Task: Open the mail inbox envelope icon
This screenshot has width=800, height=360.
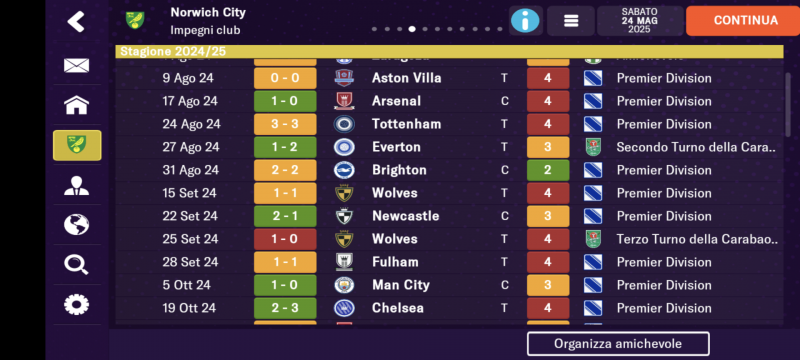Action: 77,65
